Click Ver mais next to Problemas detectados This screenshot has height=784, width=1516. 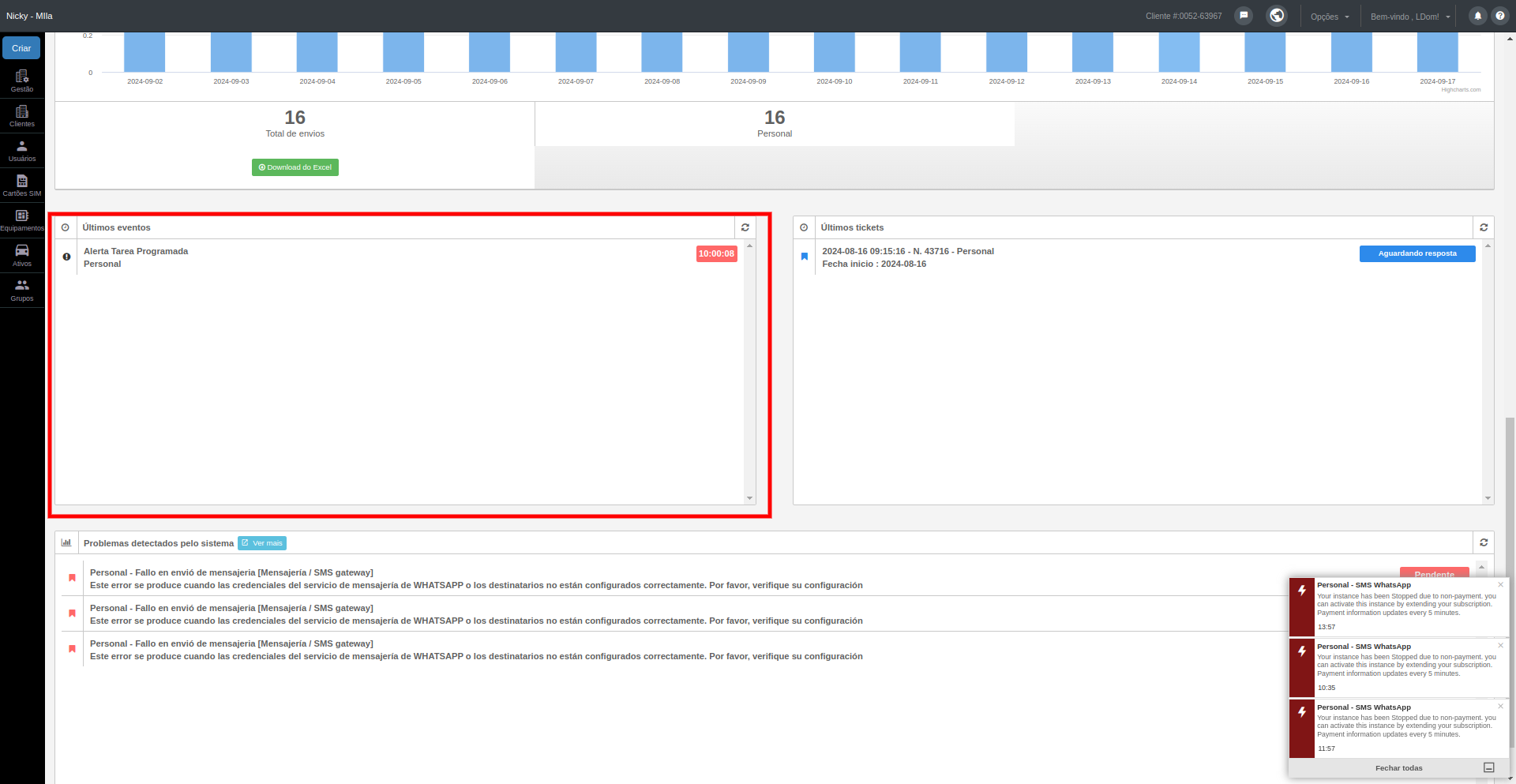(x=262, y=543)
